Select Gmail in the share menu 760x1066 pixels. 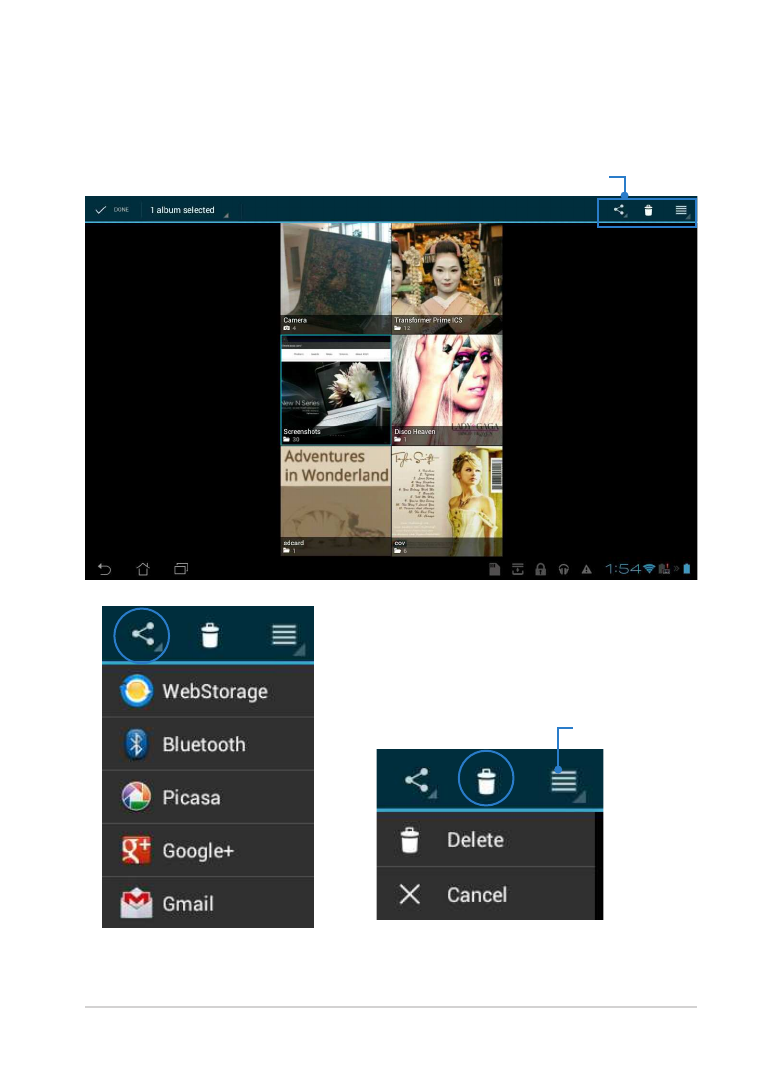208,904
